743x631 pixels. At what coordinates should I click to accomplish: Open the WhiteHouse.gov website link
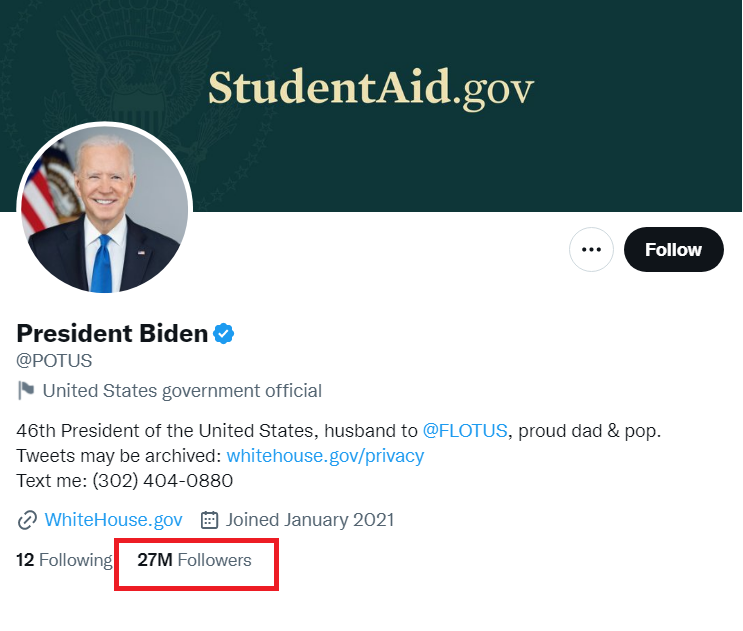113,520
